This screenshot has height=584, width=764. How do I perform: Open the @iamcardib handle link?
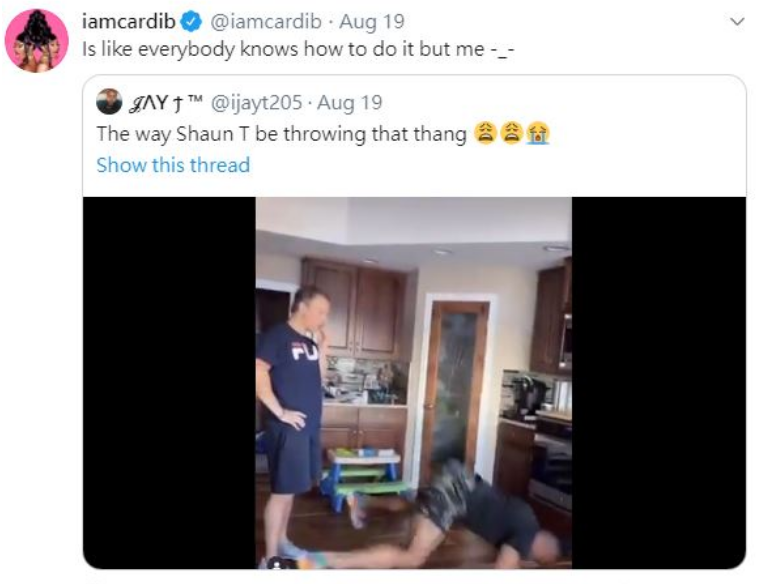(266, 21)
